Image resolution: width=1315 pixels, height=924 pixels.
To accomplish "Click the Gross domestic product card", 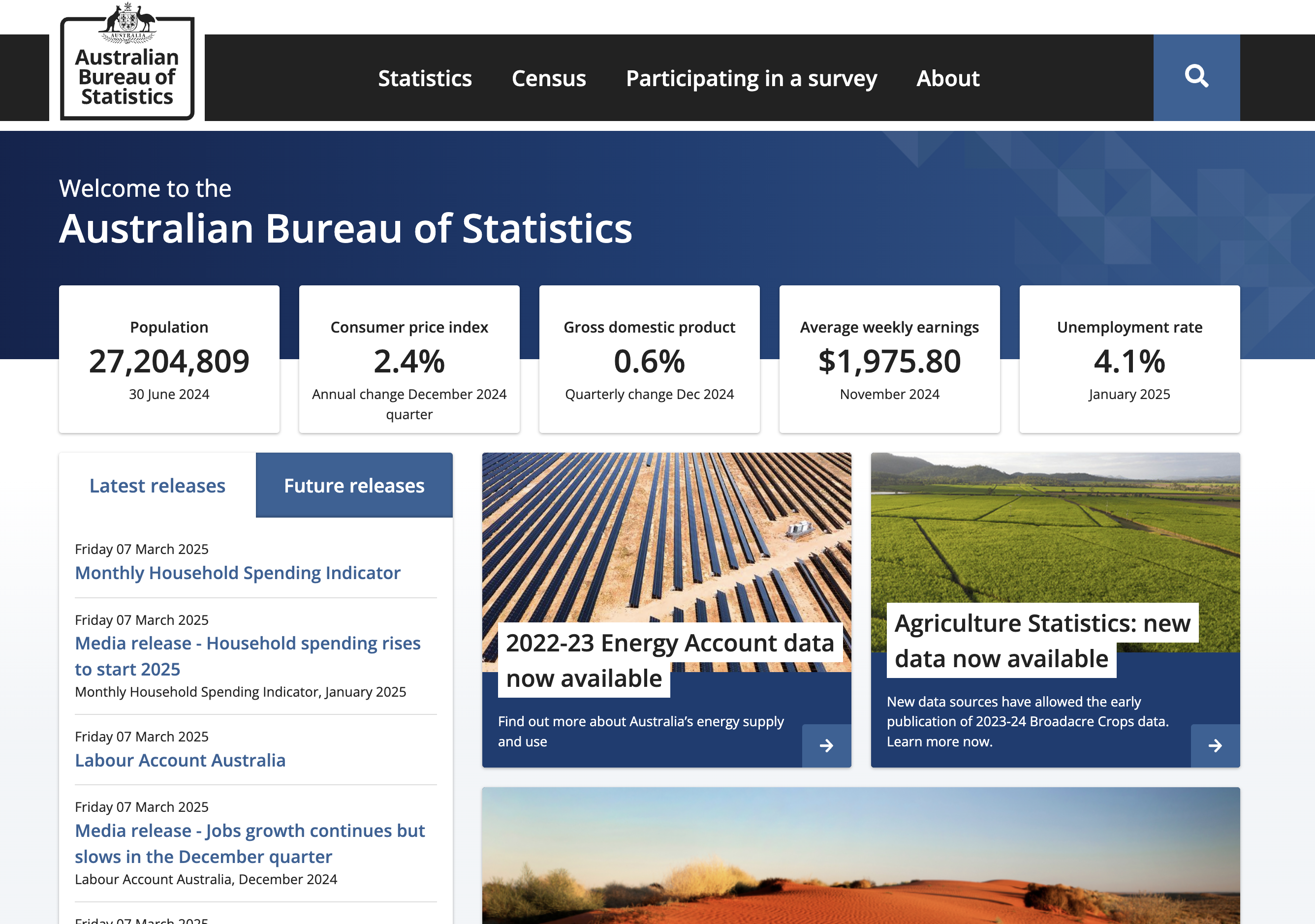I will 649,360.
